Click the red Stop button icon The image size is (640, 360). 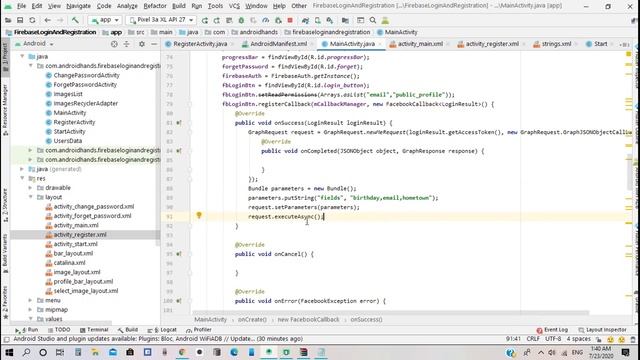pos(290,20)
